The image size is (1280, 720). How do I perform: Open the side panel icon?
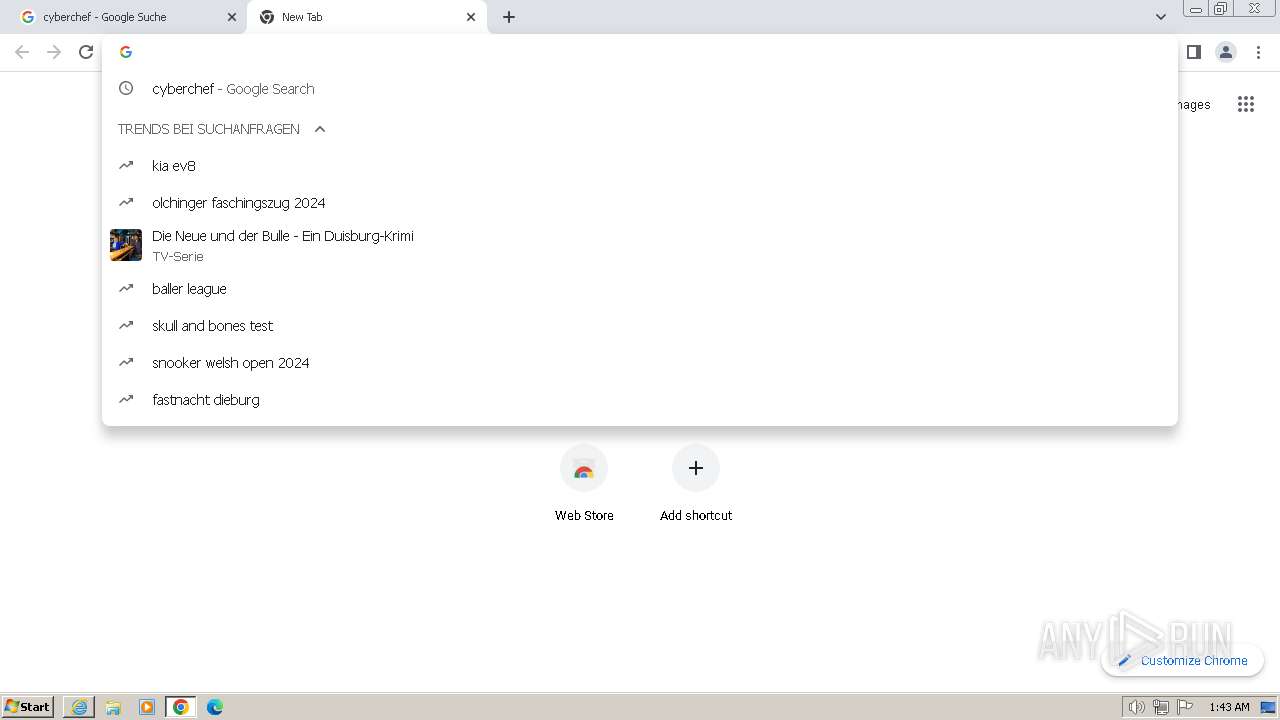pos(1194,52)
